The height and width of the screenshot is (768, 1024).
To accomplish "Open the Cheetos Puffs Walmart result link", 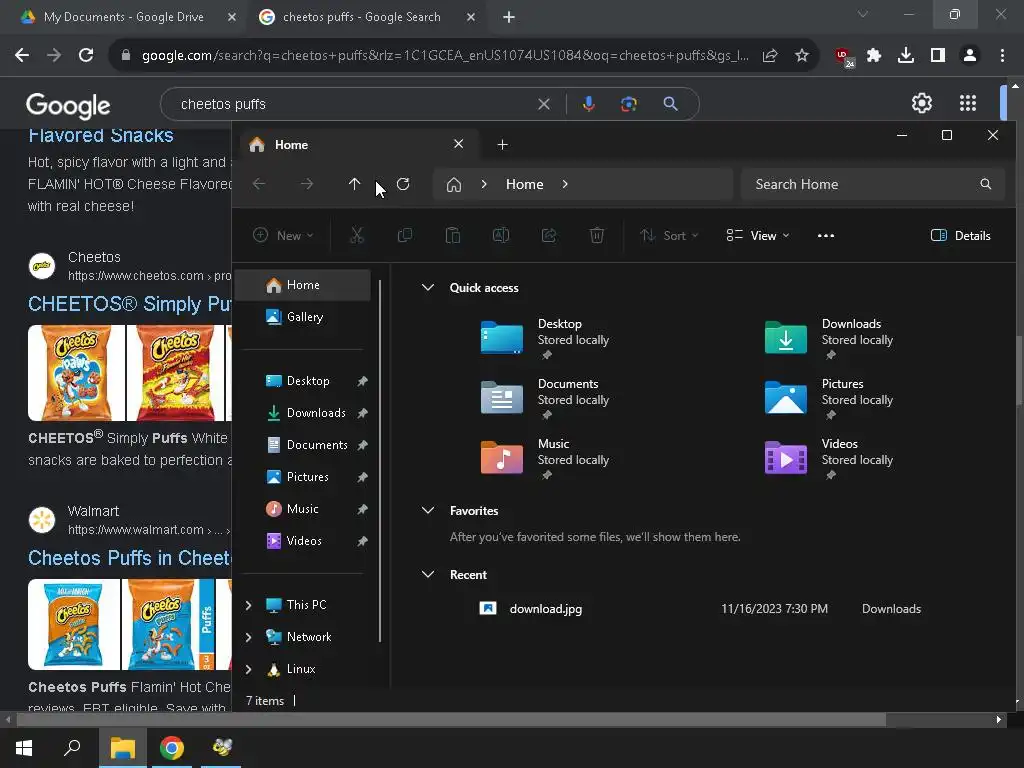I will 130,558.
